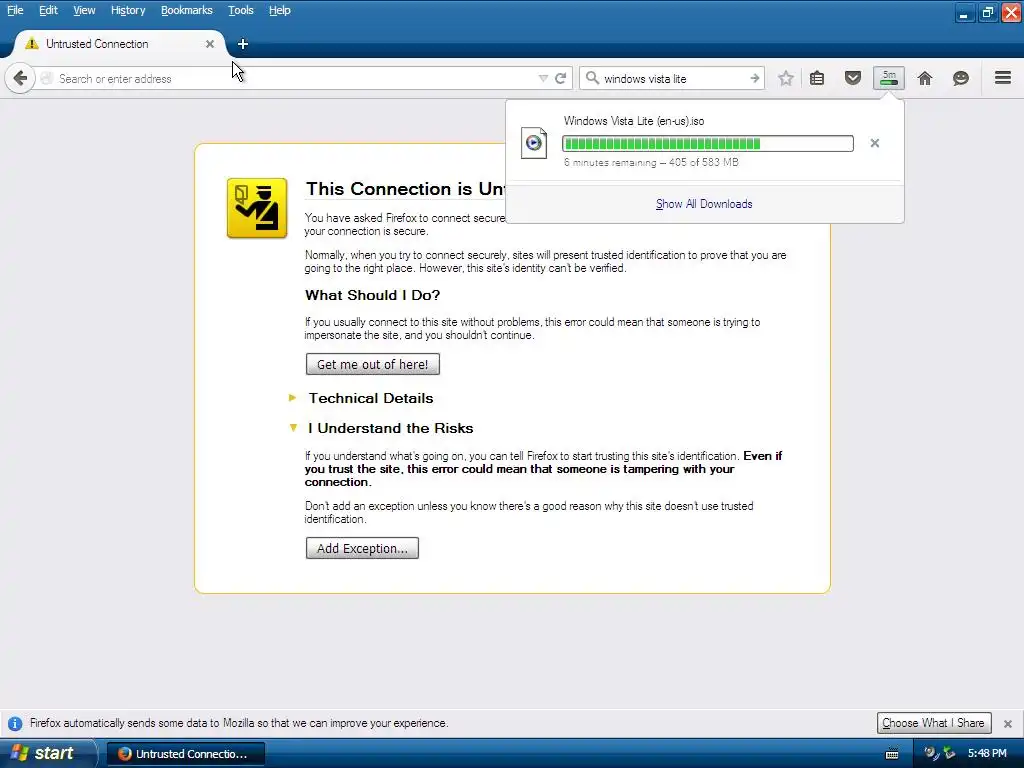Viewport: 1024px width, 768px height.
Task: Click the network connection tray icon
Action: tap(948, 754)
